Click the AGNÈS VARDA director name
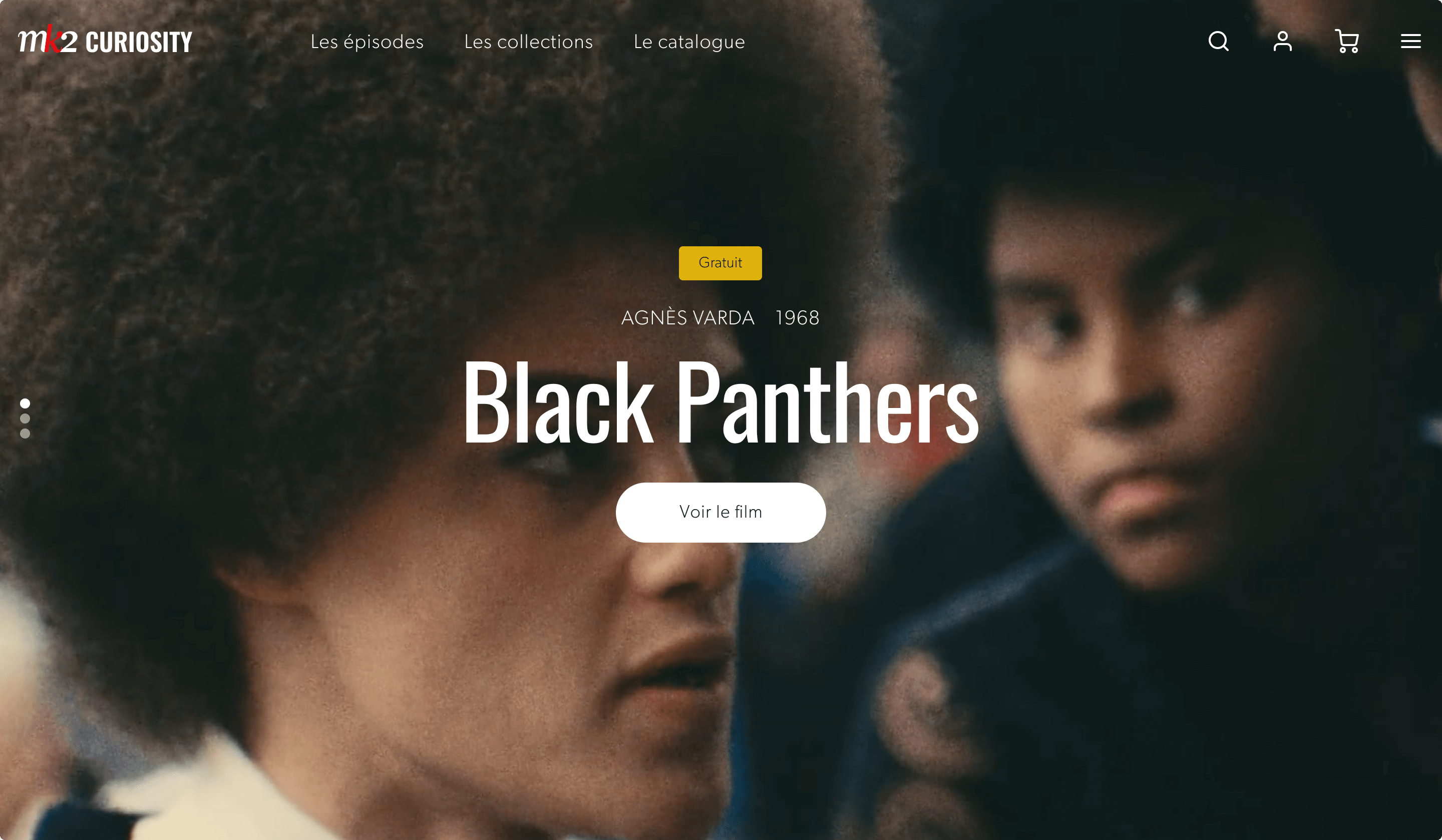Viewport: 1442px width, 840px height. (x=687, y=317)
